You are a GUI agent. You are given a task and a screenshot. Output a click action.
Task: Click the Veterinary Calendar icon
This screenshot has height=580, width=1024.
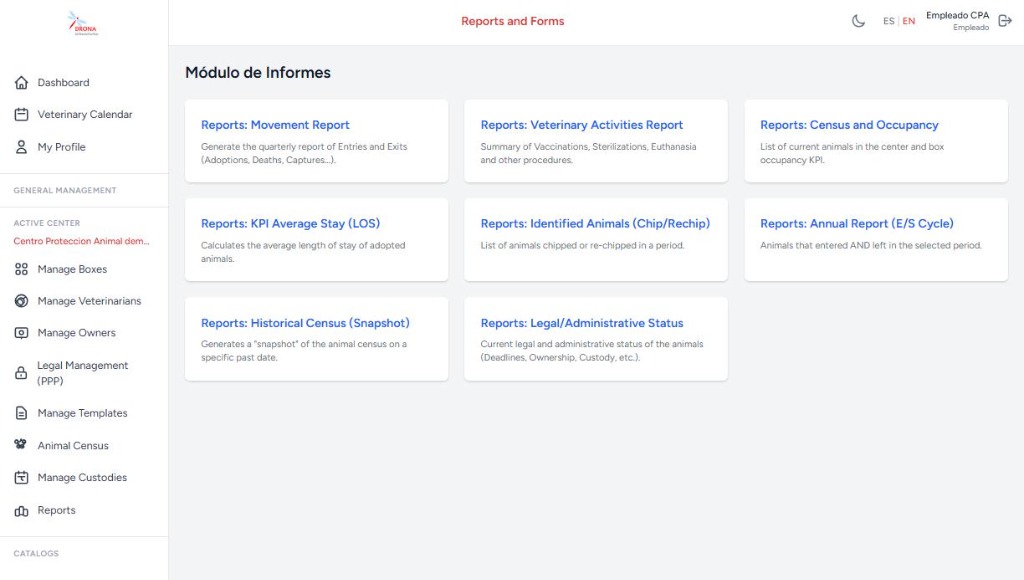tap(22, 114)
